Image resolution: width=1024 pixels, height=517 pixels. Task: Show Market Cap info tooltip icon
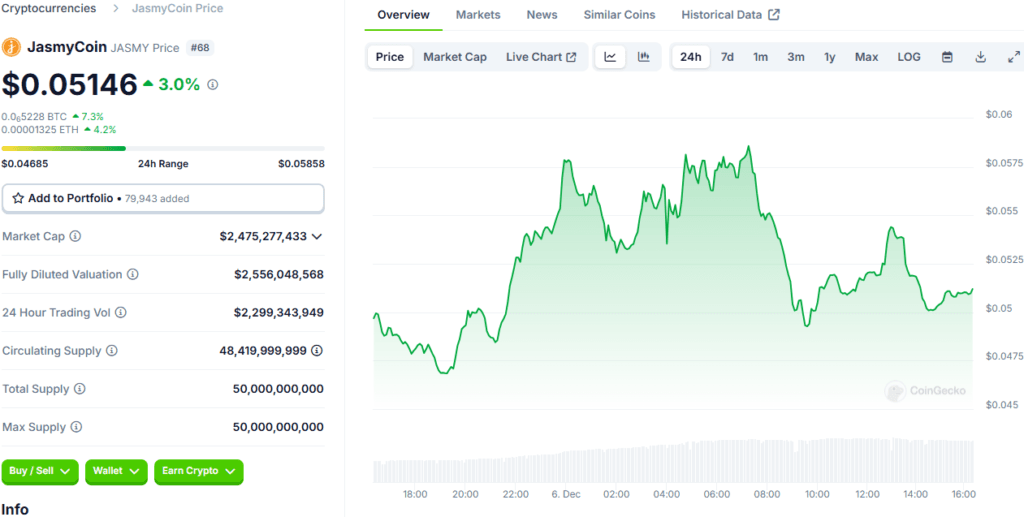pyautogui.click(x=75, y=236)
